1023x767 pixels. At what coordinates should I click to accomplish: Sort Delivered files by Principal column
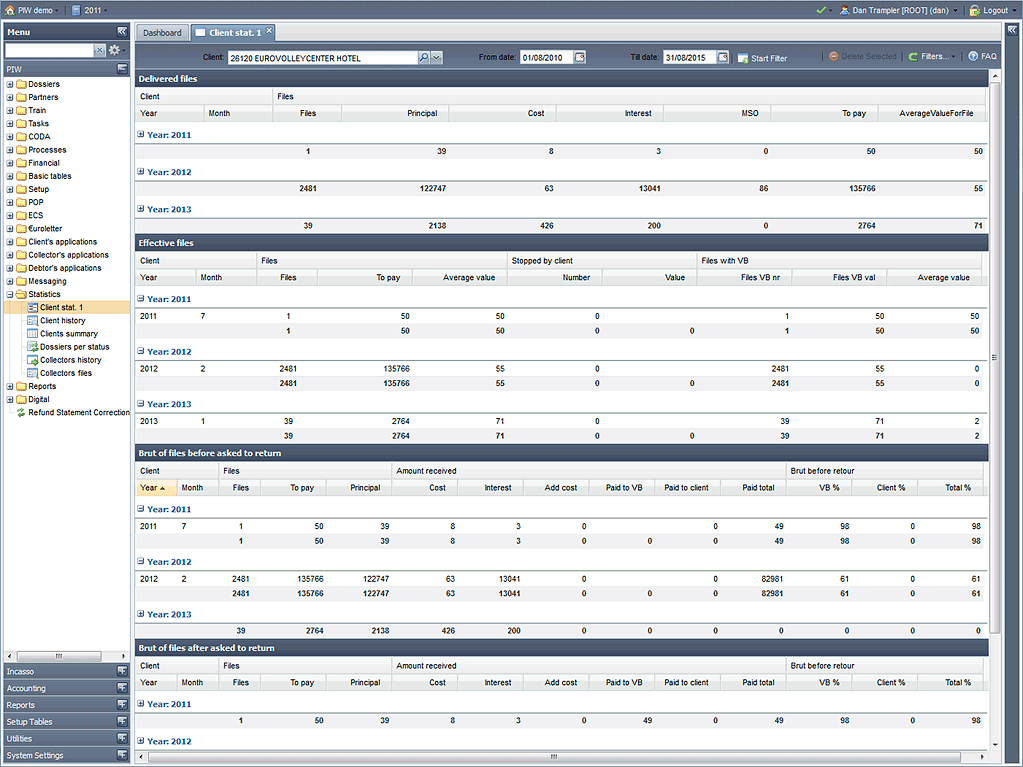click(395, 113)
